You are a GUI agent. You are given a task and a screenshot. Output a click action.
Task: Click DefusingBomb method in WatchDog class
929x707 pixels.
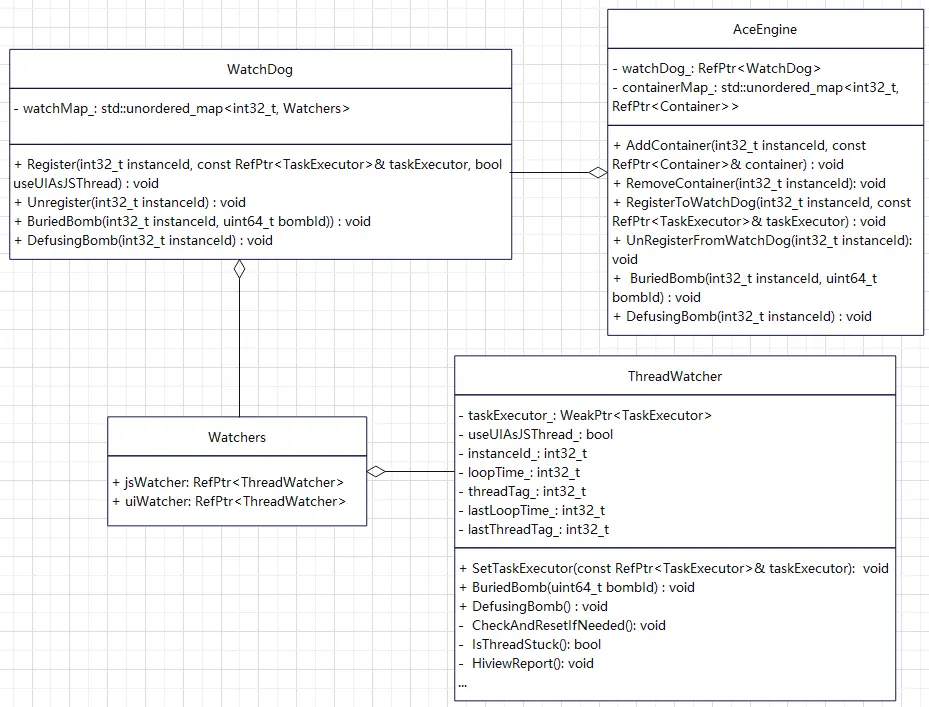143,240
